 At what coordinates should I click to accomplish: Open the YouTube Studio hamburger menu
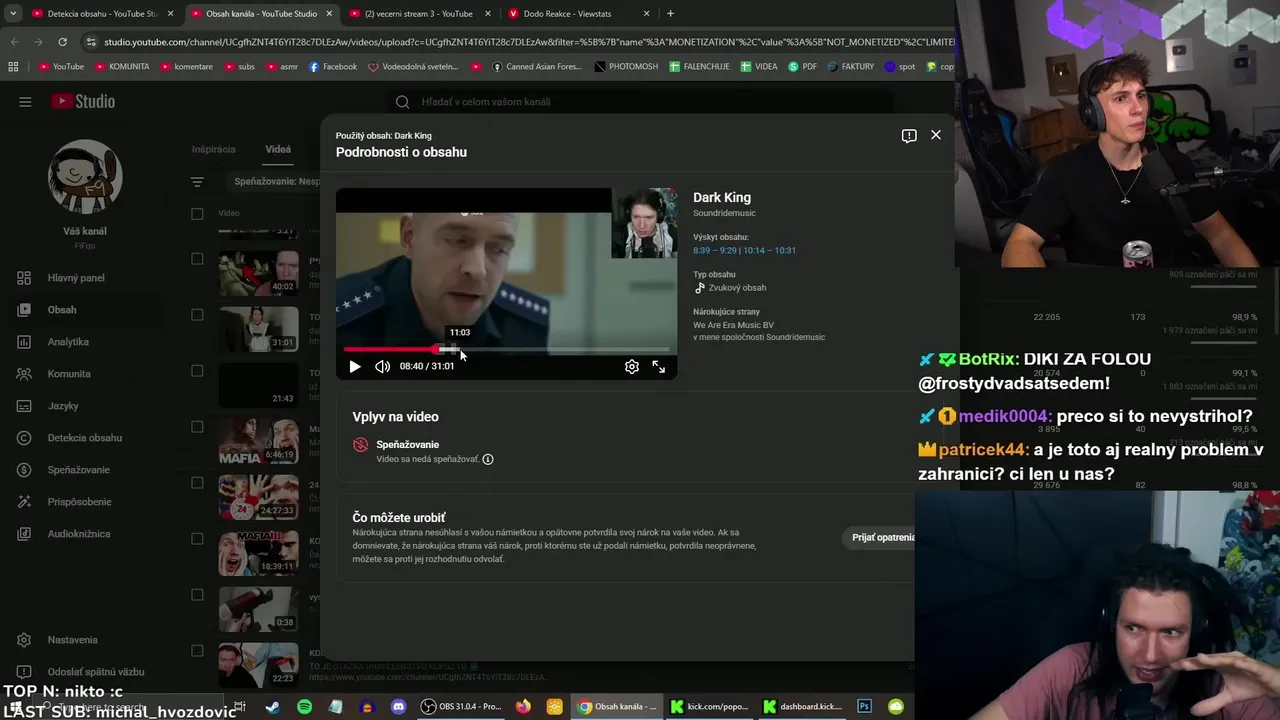[x=25, y=101]
